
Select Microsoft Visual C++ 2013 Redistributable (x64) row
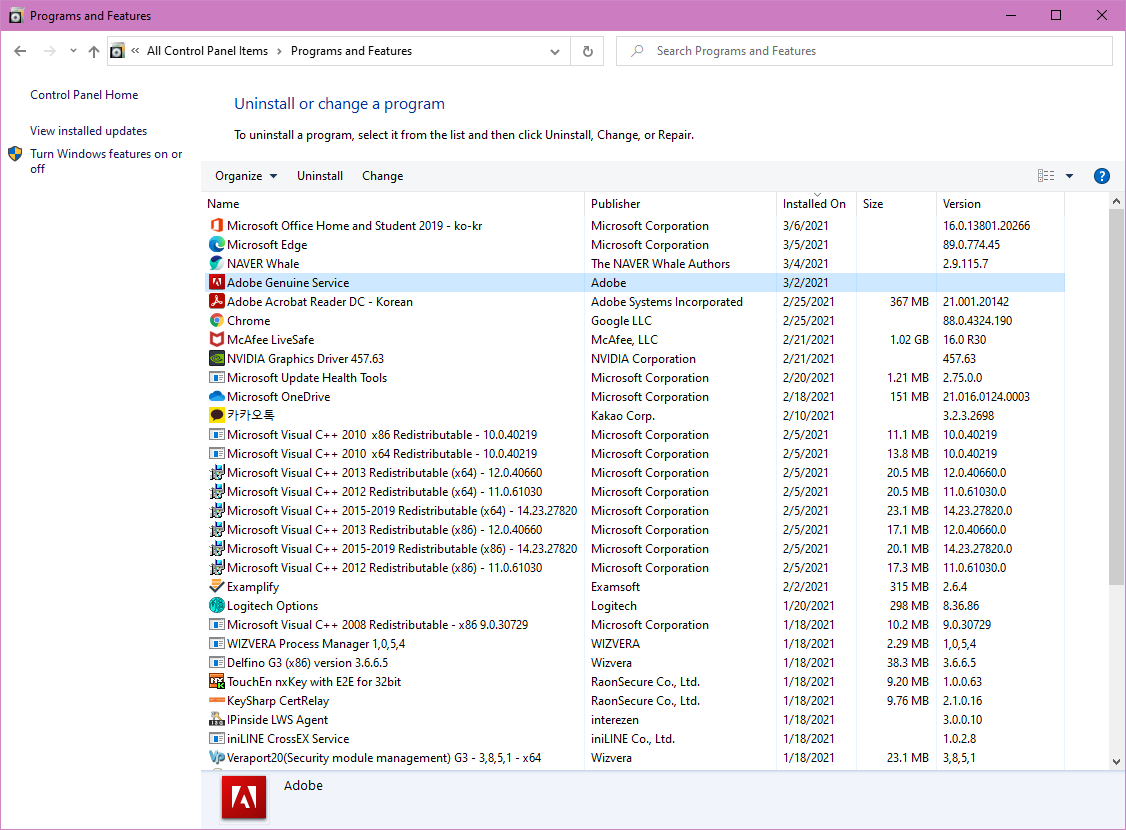point(633,473)
